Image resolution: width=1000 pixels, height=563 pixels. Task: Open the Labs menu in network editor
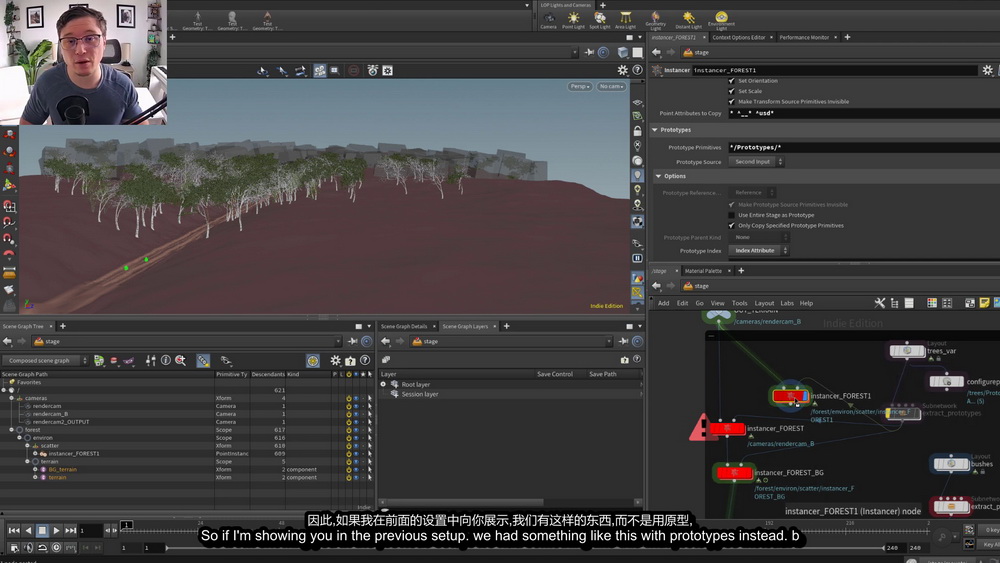pos(787,303)
